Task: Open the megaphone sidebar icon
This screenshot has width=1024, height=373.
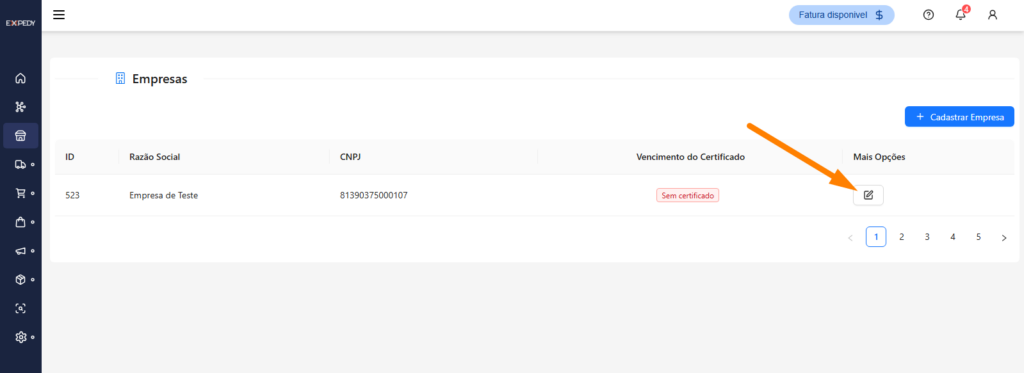Action: [x=20, y=251]
